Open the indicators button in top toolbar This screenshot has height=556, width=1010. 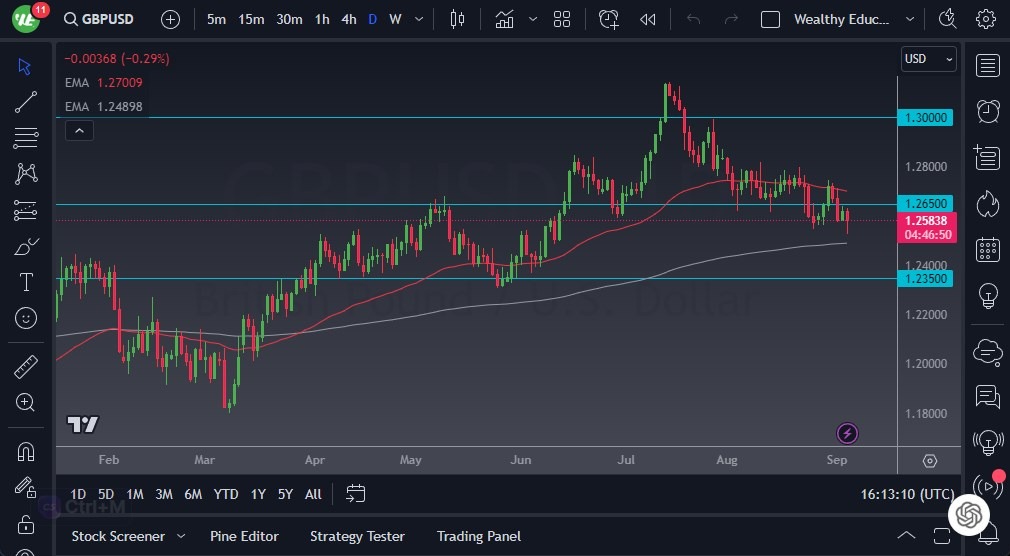tap(505, 19)
